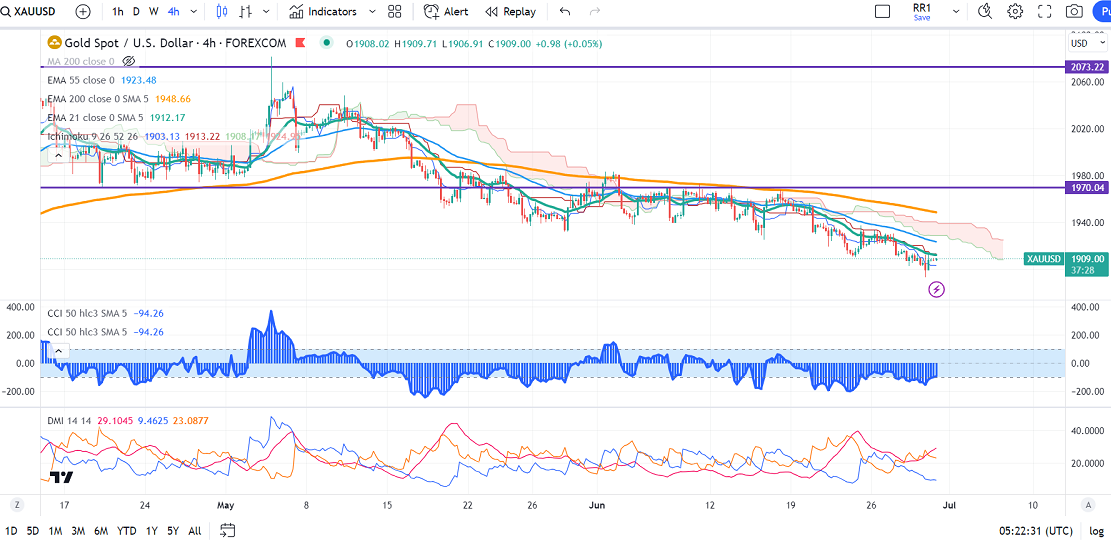Click the purple lightning event marker
This screenshot has height=540, width=1111.
937,289
